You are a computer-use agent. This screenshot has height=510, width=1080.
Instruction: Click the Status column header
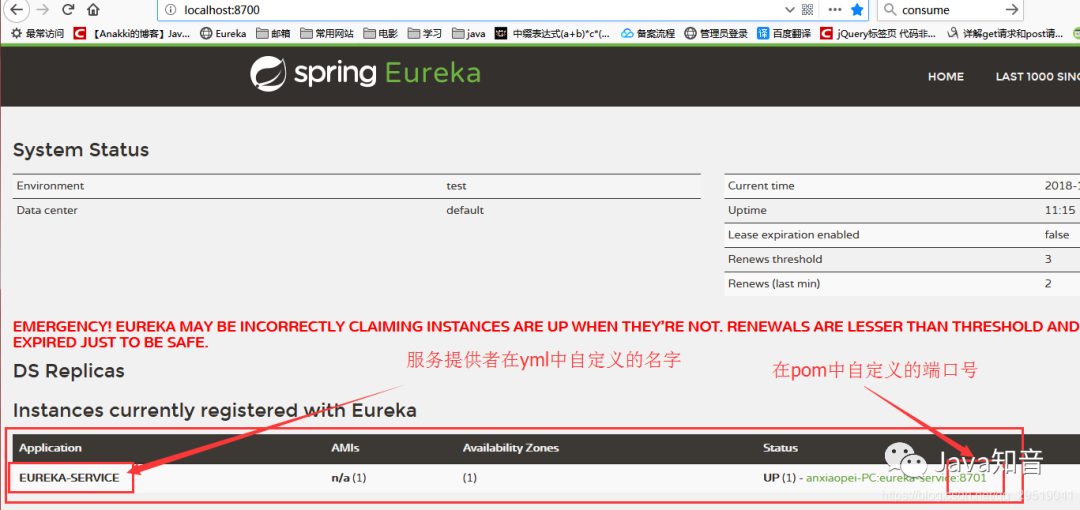tap(780, 448)
